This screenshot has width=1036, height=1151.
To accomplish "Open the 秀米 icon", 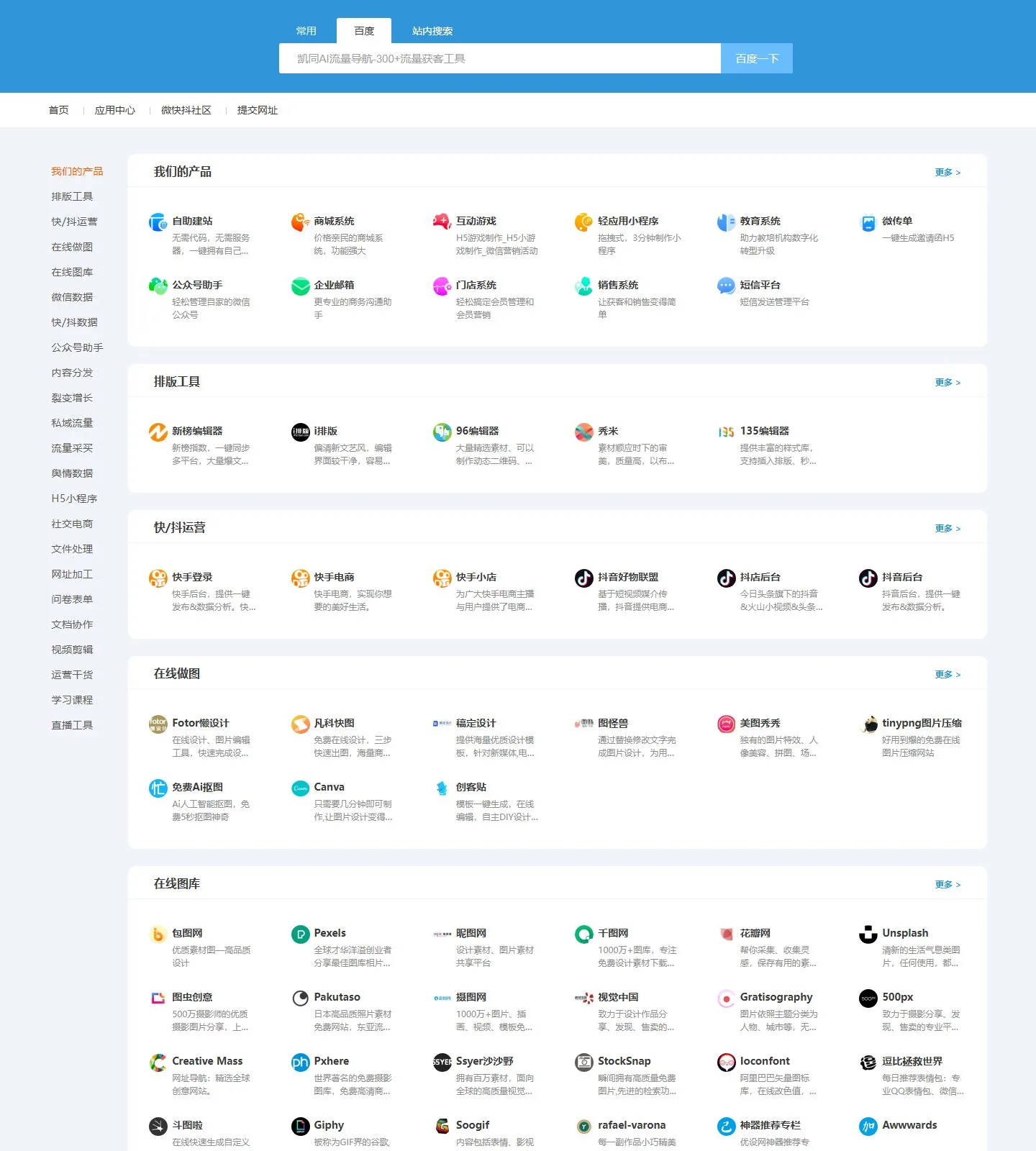I will (x=583, y=432).
